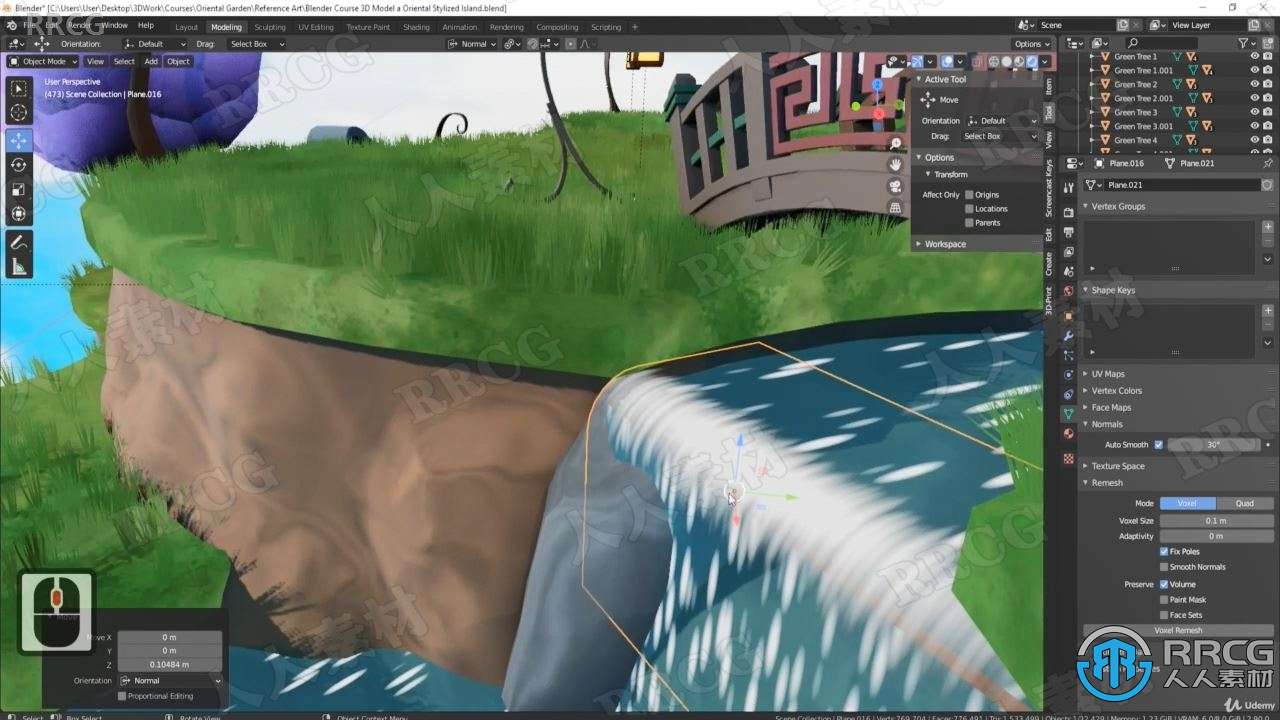Image resolution: width=1280 pixels, height=720 pixels.
Task: Select the Transform tool
Action: [19, 213]
